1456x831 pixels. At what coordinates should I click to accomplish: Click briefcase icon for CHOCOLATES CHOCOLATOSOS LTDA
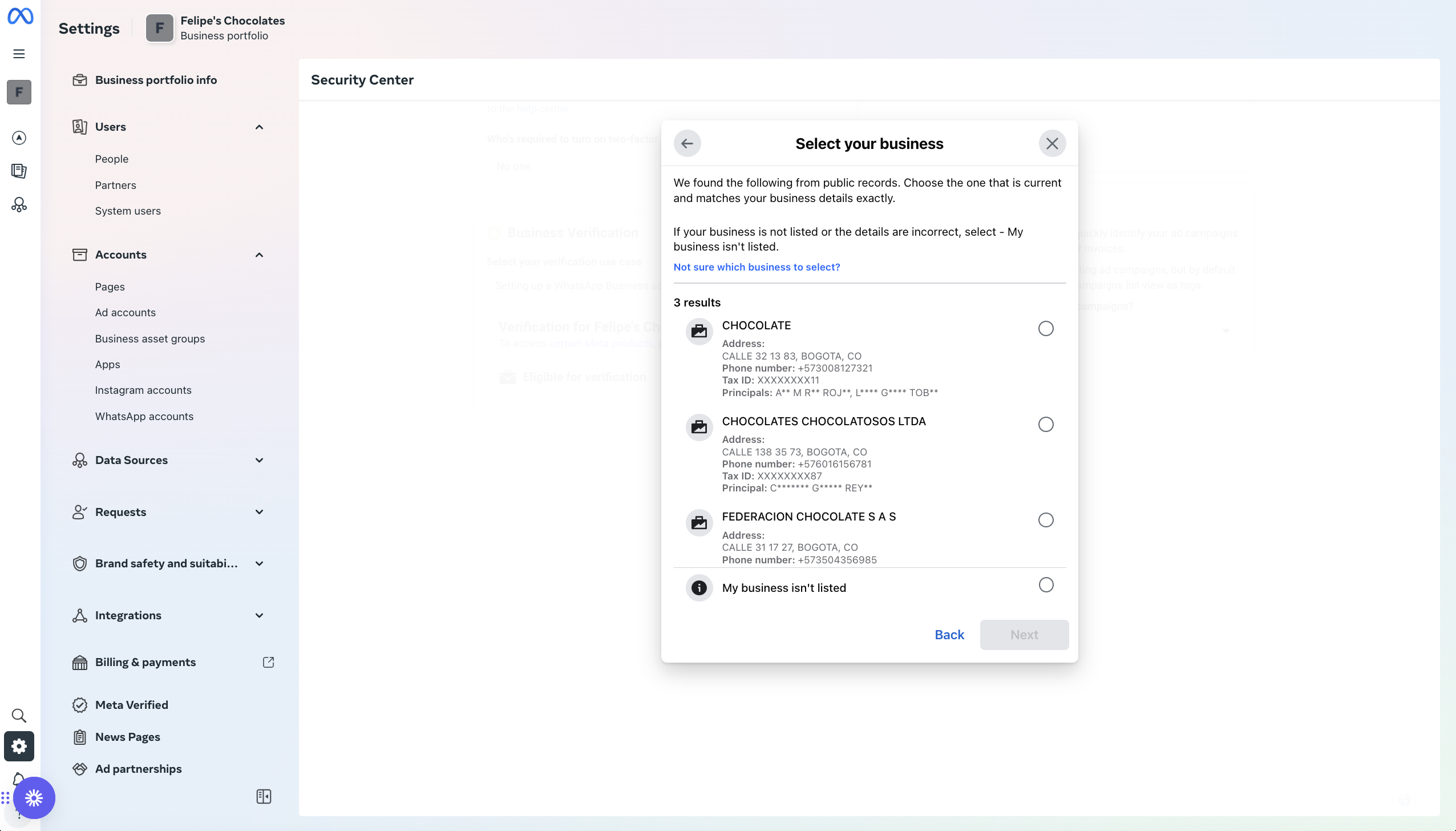[699, 427]
